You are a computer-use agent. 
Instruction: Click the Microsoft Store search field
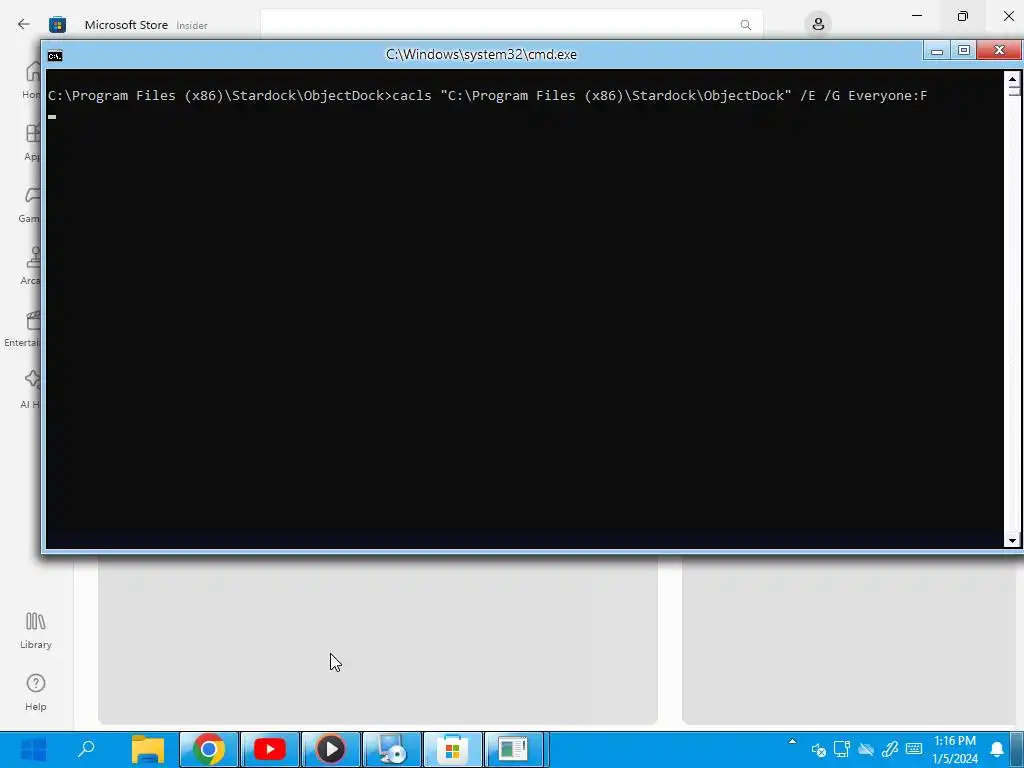[x=511, y=25]
